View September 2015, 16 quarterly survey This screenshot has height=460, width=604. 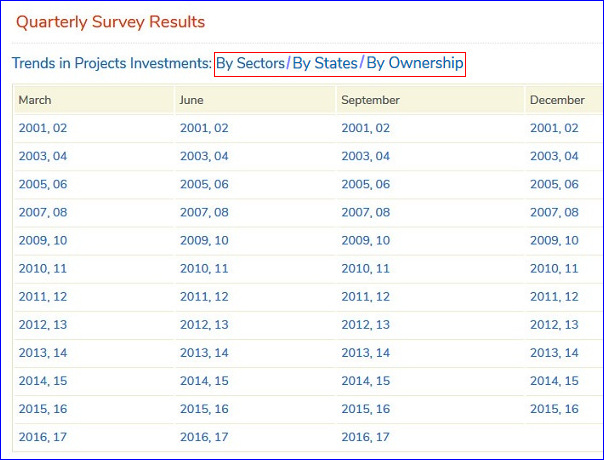(x=366, y=409)
